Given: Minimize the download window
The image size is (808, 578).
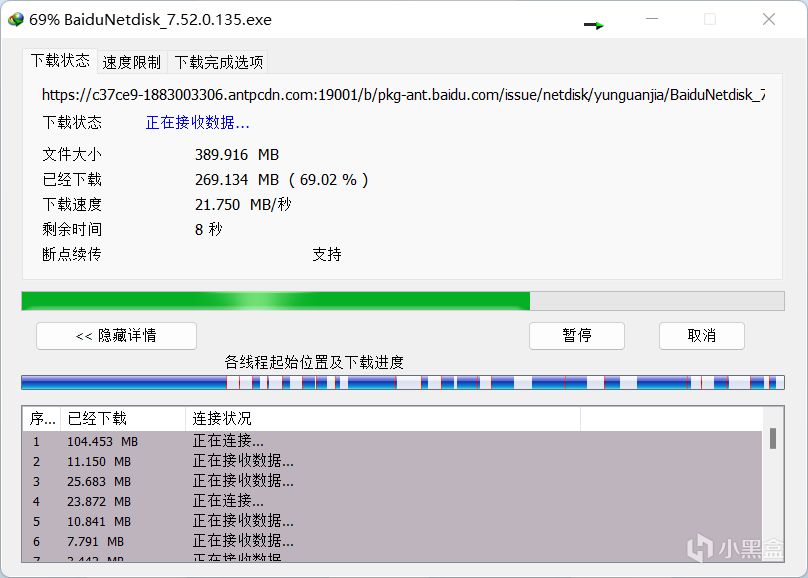Looking at the screenshot, I should point(652,19).
